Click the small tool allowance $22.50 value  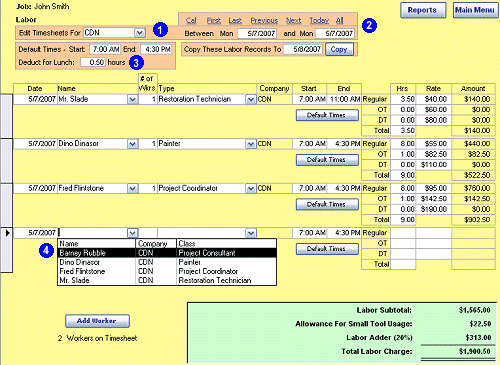pyautogui.click(x=480, y=324)
